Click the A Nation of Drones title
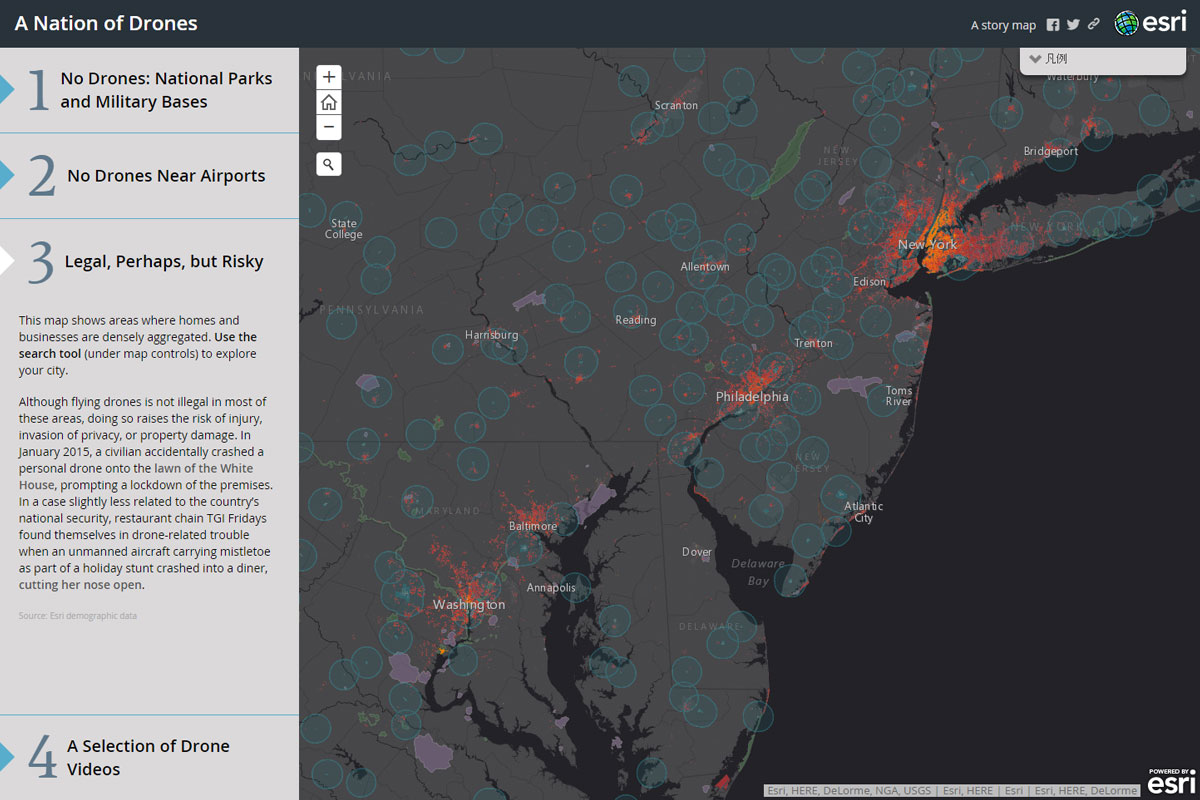The image size is (1200, 800). point(106,24)
